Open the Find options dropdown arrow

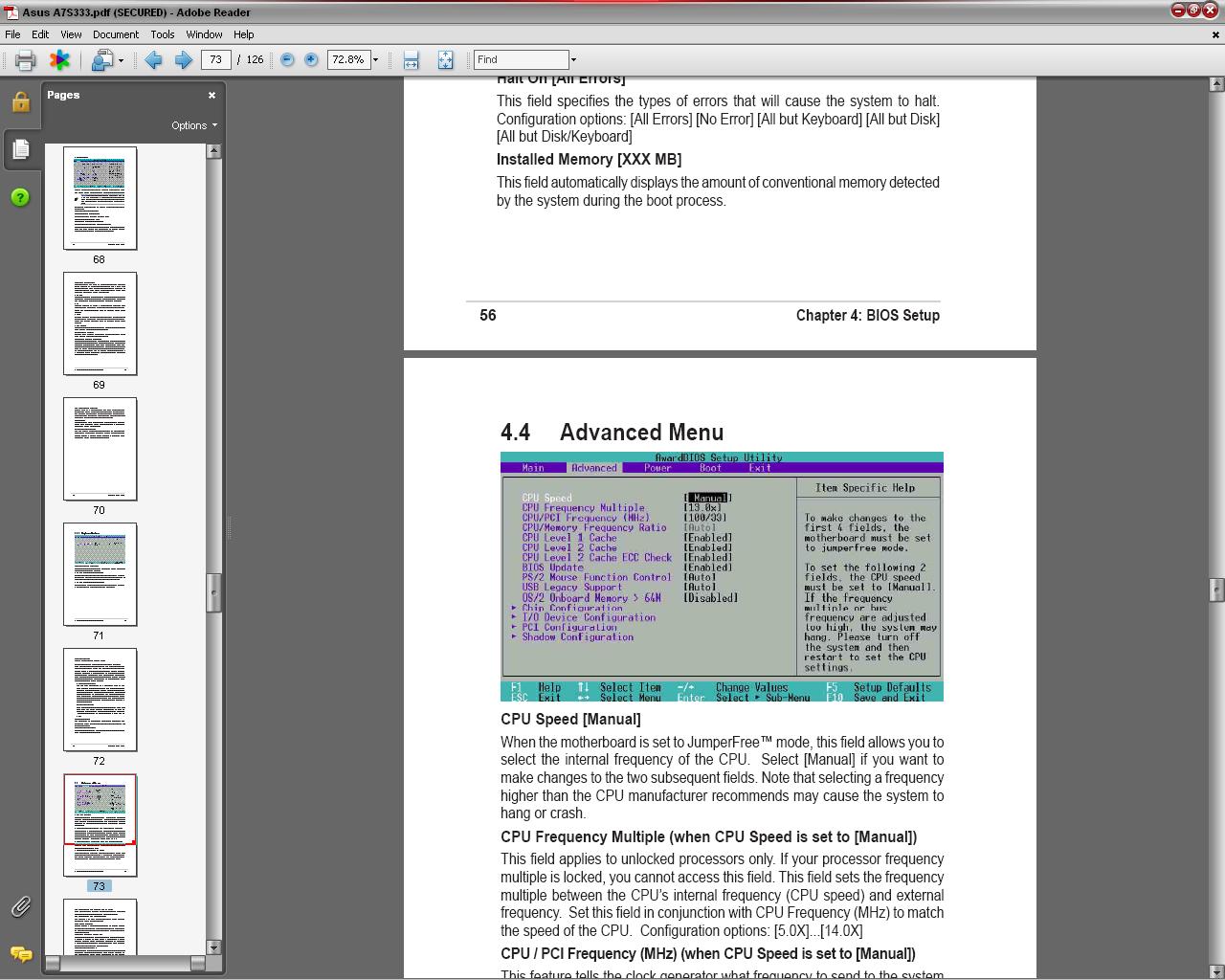tap(573, 59)
